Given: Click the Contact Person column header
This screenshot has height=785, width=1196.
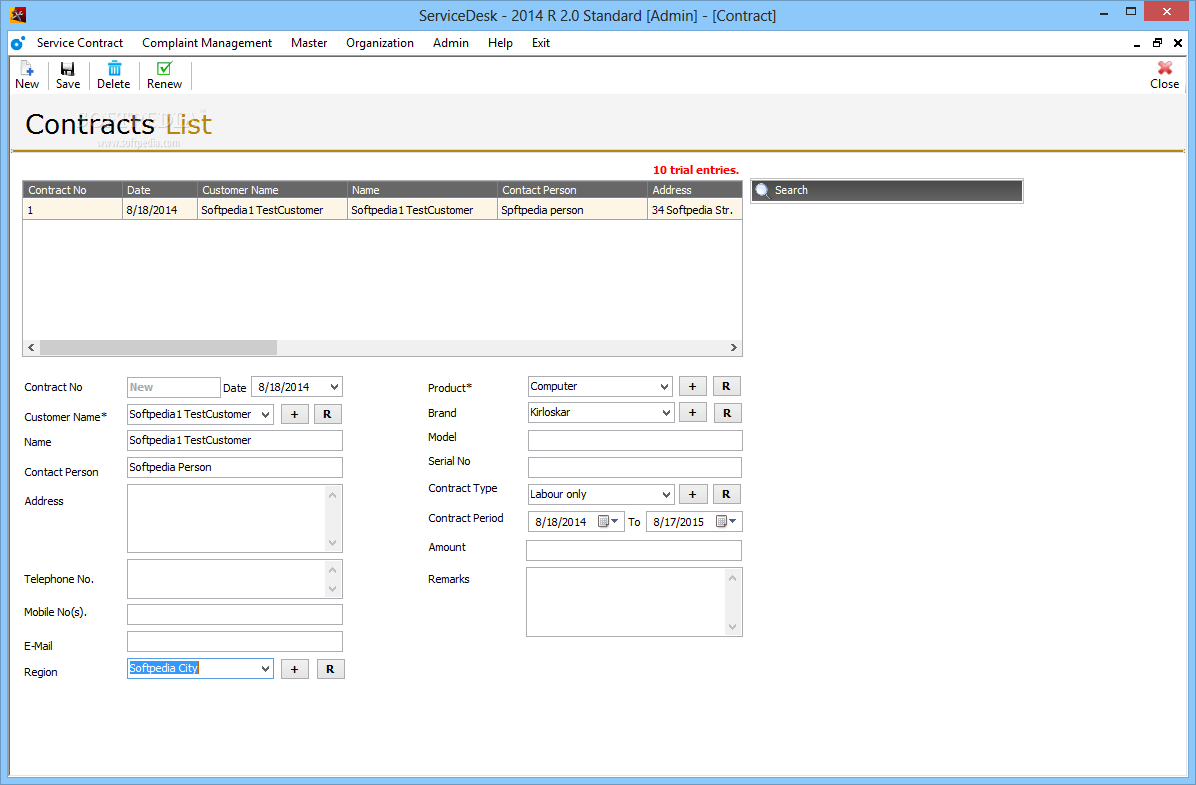Looking at the screenshot, I should 572,190.
